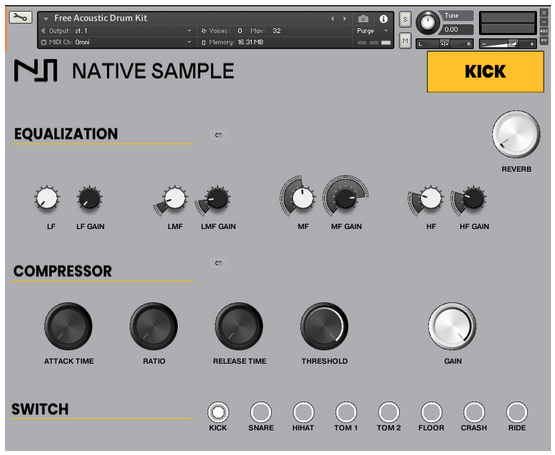
Task: Go to the next instrument arrow
Action: point(344,19)
